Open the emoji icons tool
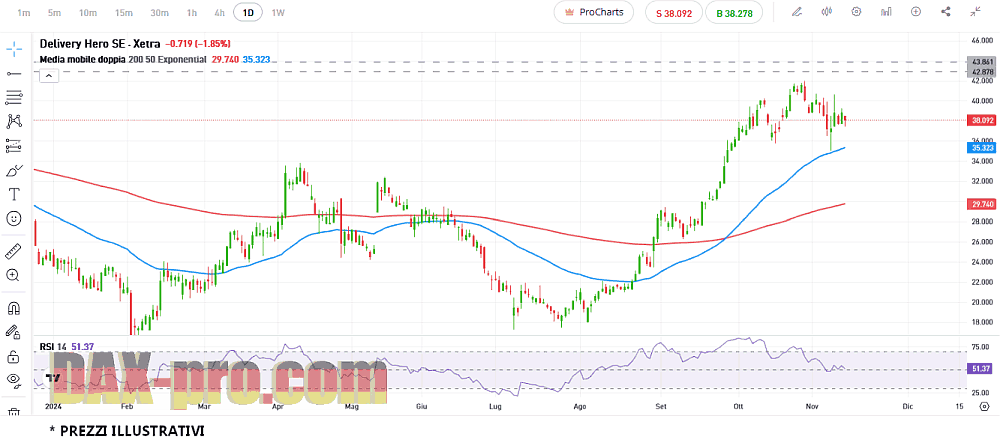 pyautogui.click(x=14, y=219)
